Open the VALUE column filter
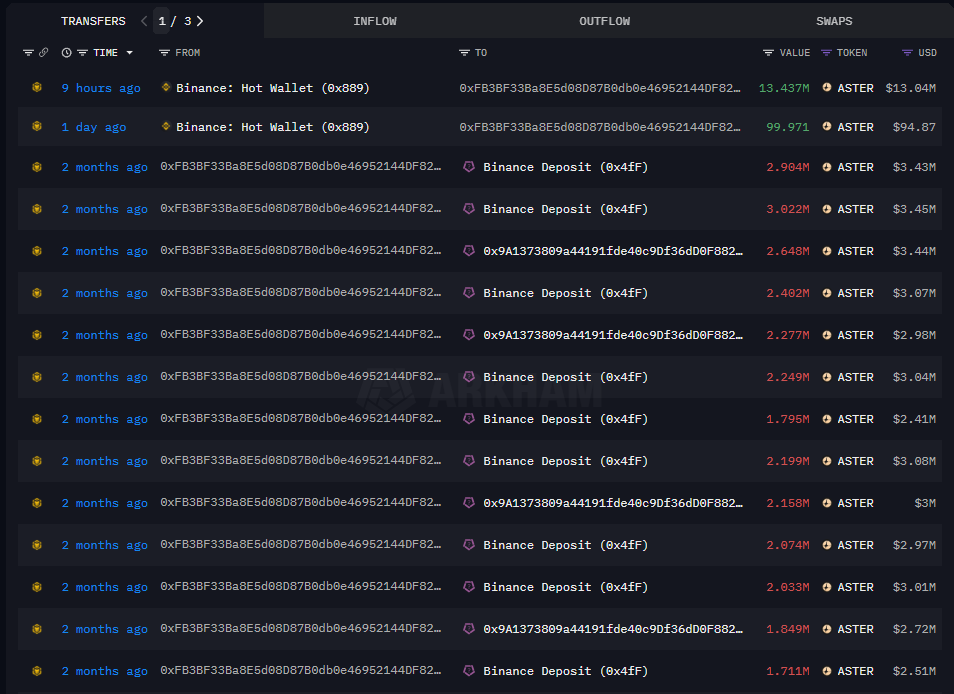 tap(768, 53)
